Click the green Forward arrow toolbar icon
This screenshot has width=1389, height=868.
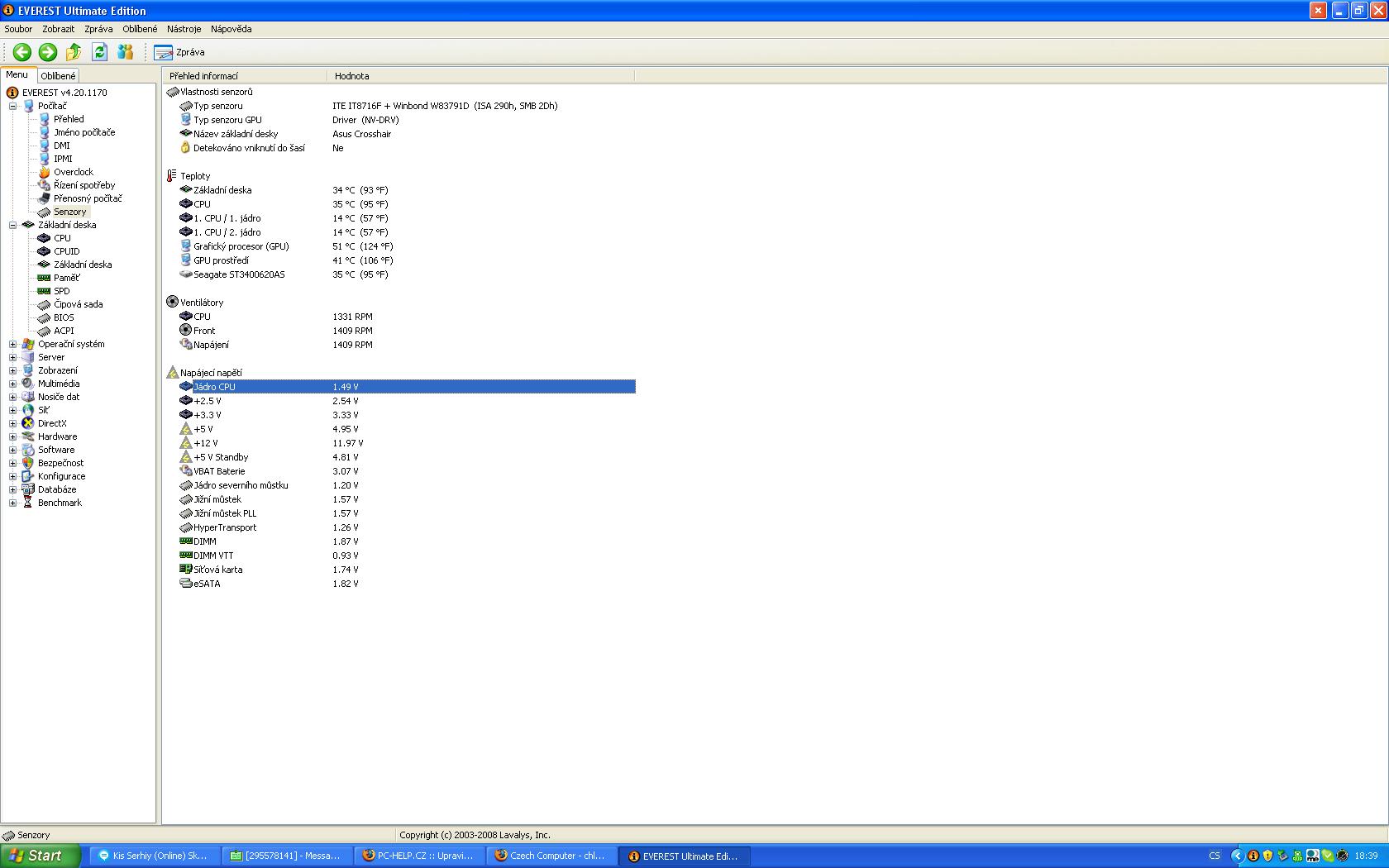pos(48,52)
